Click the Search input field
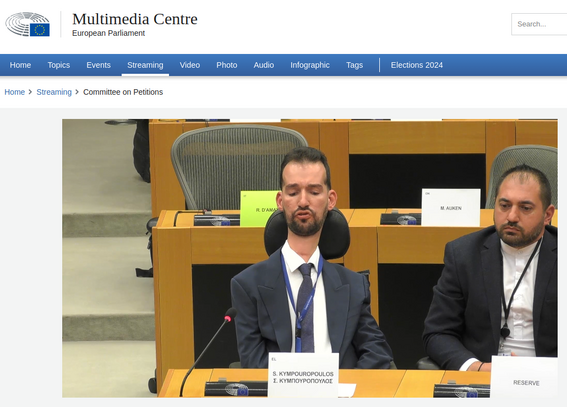The width and height of the screenshot is (567, 407). 539,24
